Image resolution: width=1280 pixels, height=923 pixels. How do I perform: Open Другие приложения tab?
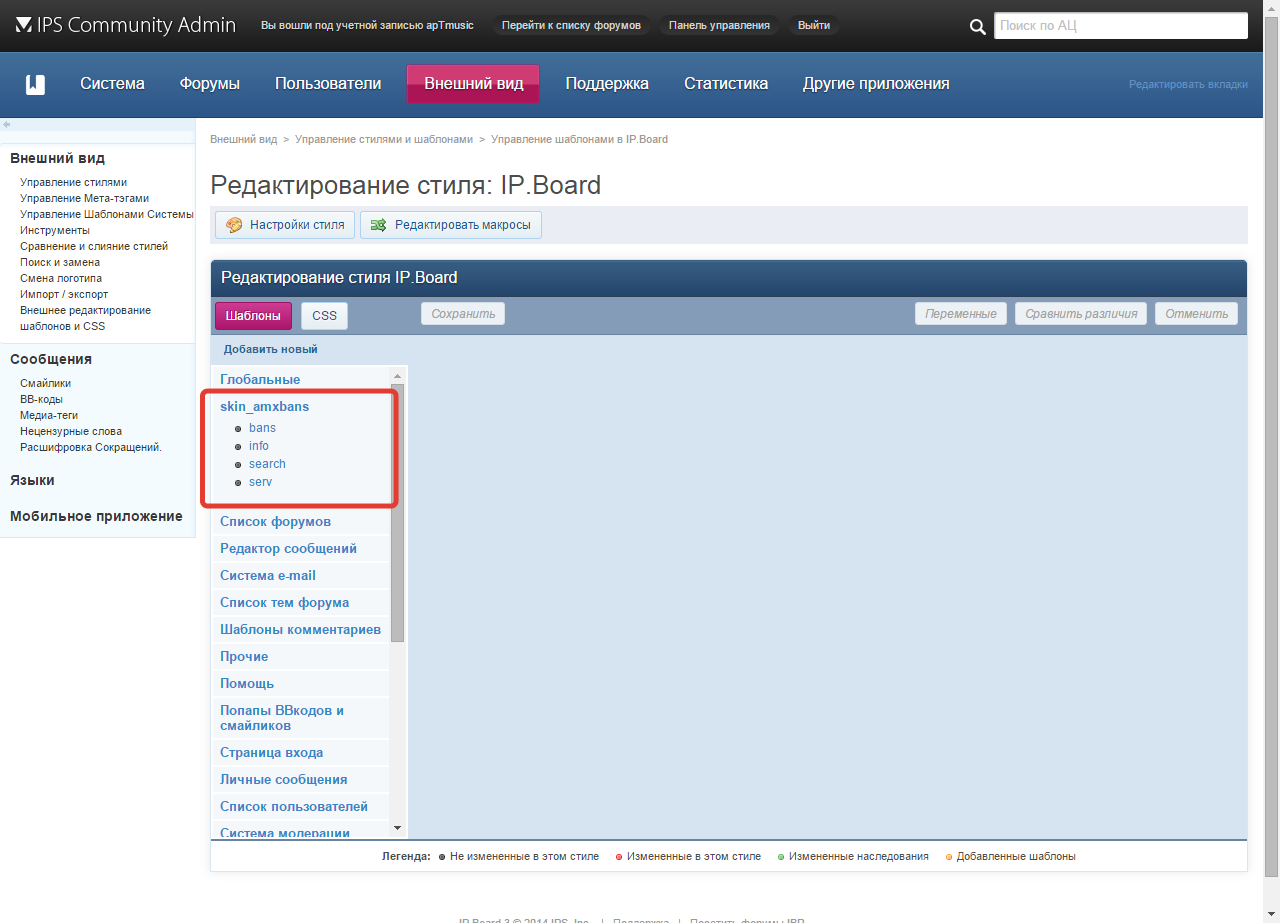[876, 84]
